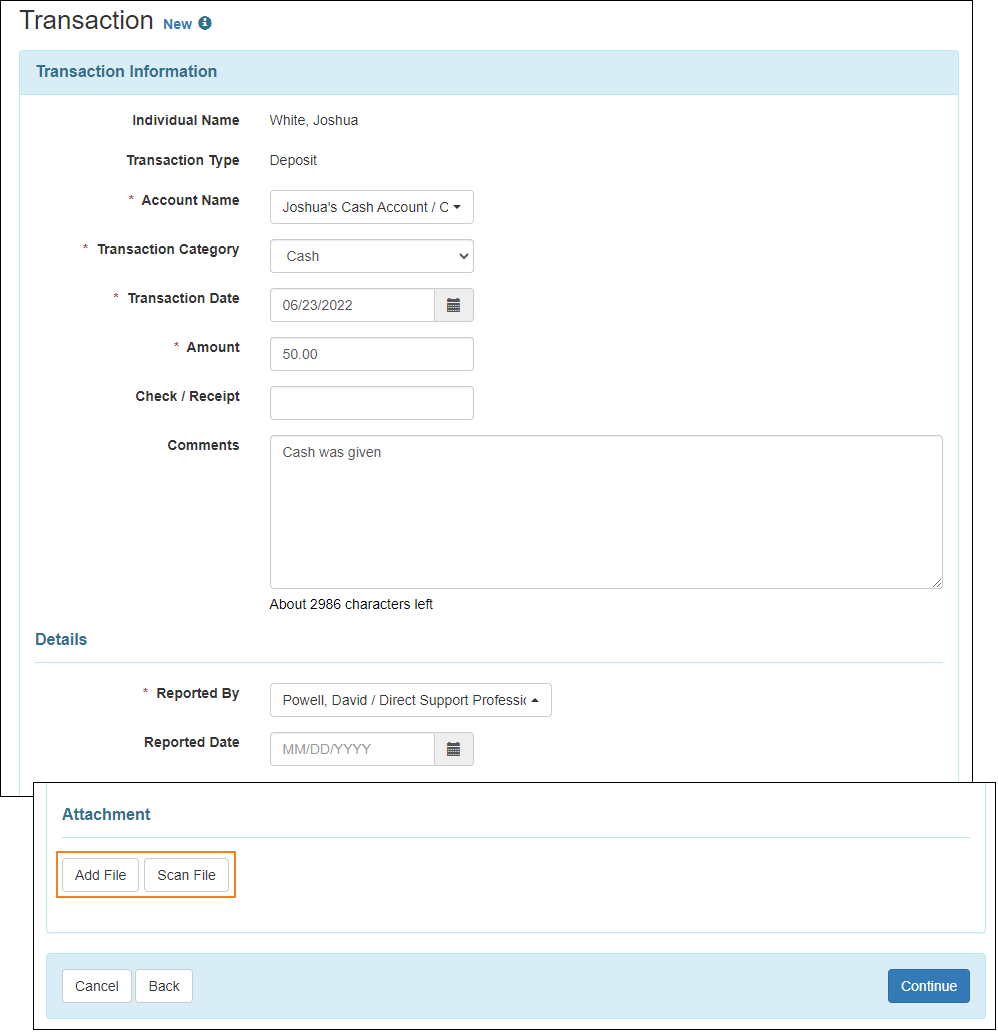998x1034 pixels.
Task: Click the Comments text area
Action: pos(605,511)
